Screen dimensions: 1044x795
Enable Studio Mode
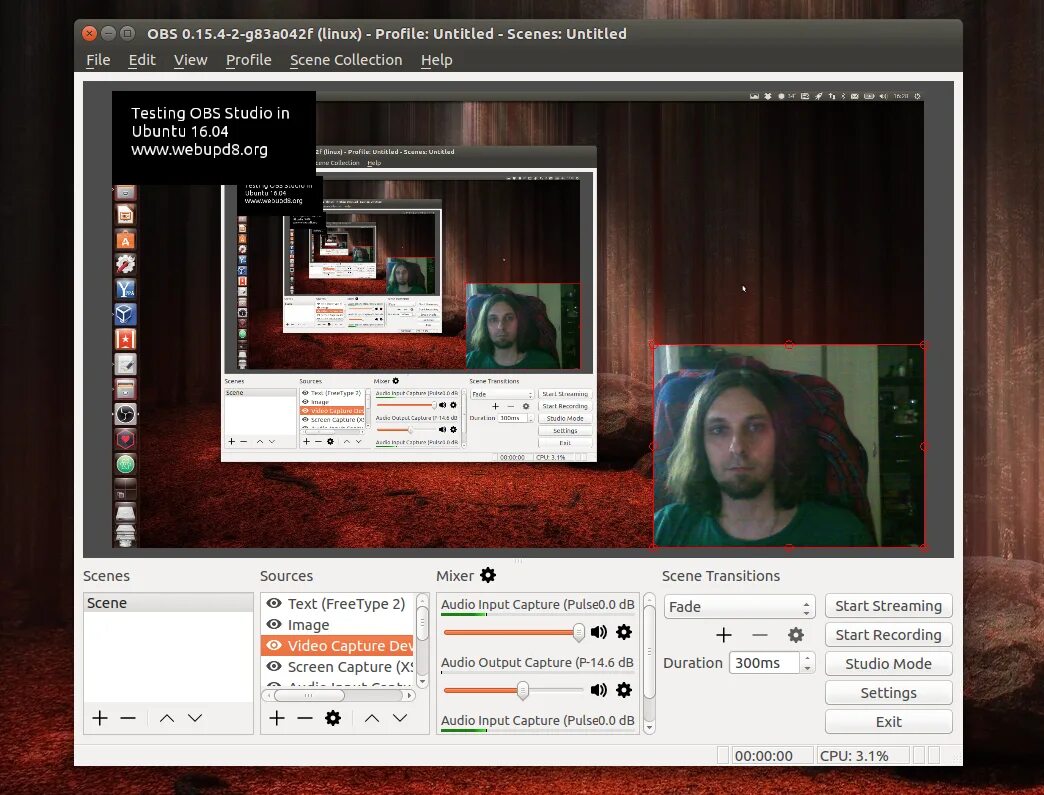888,664
